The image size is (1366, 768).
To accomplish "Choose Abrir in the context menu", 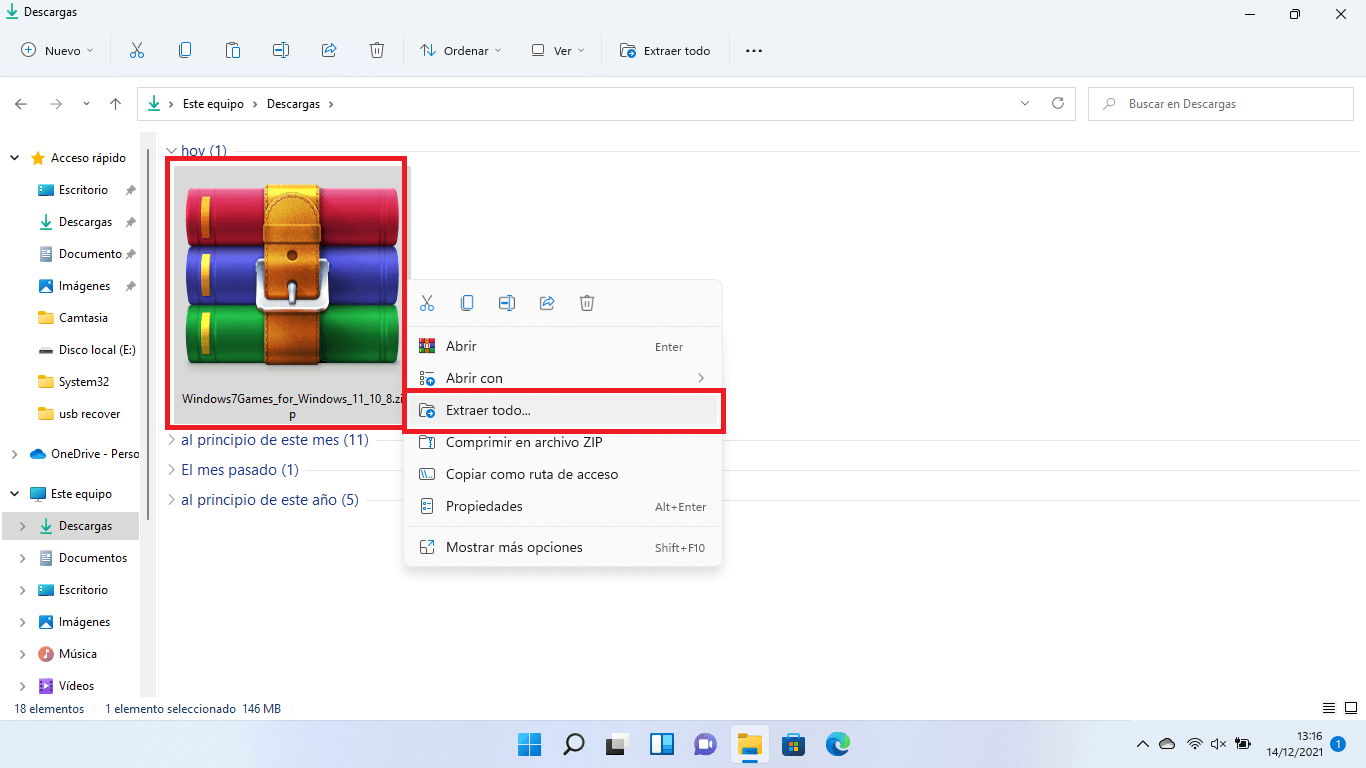I will point(562,346).
